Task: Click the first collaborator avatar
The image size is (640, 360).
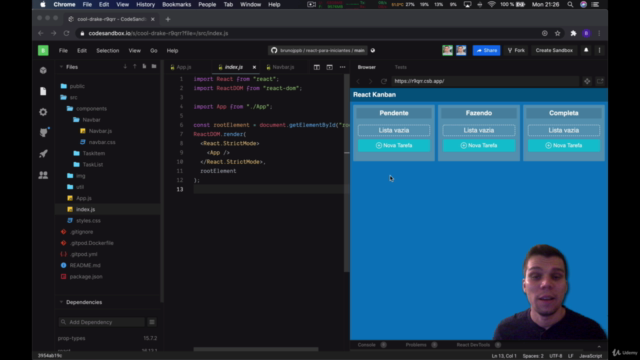Action: [x=447, y=50]
